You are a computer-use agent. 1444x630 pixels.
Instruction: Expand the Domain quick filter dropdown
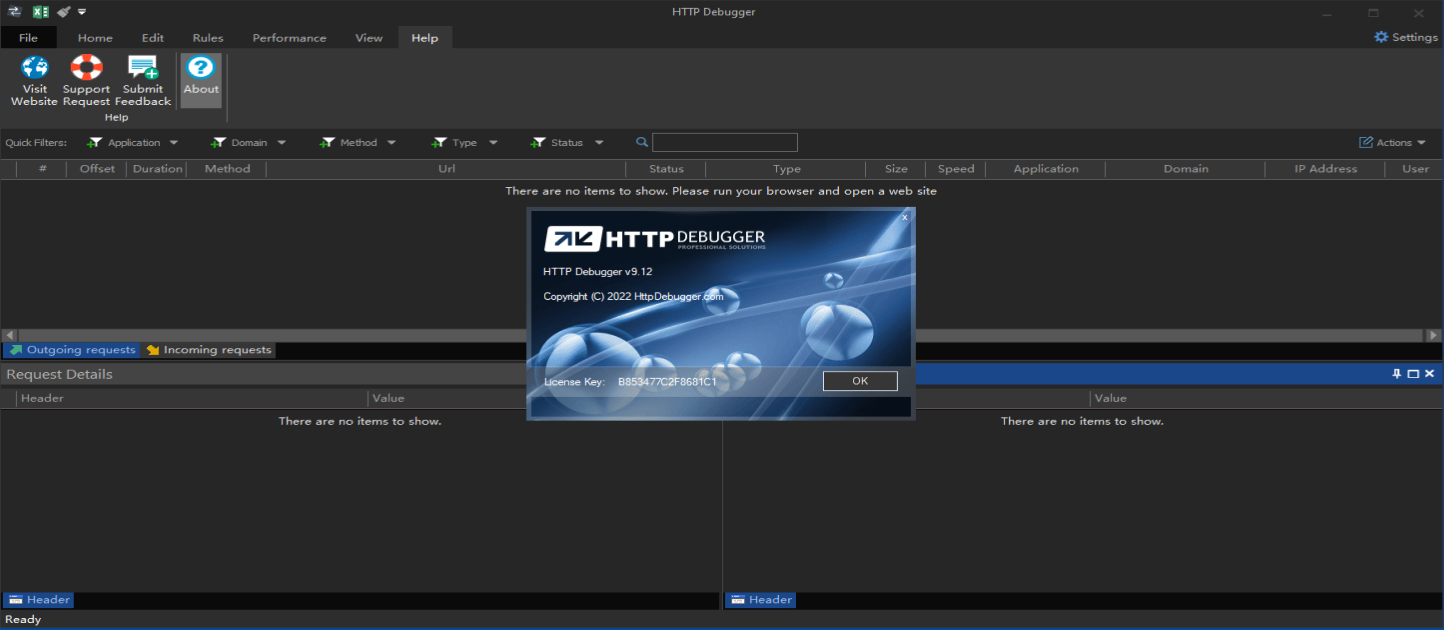tap(282, 143)
